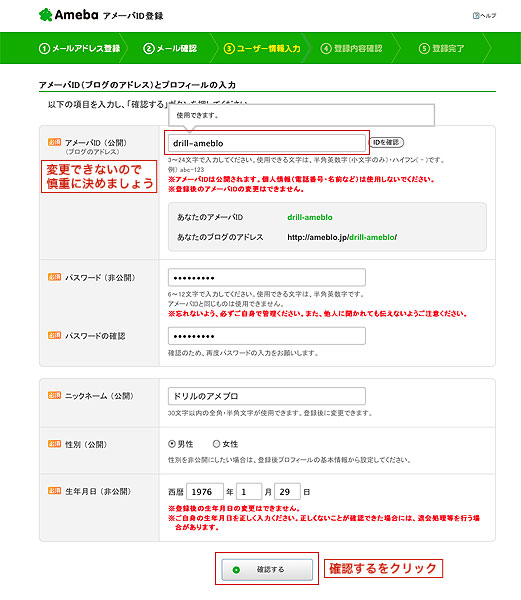Click the Ameba clover logo
This screenshot has height=600, width=521.
tap(46, 15)
